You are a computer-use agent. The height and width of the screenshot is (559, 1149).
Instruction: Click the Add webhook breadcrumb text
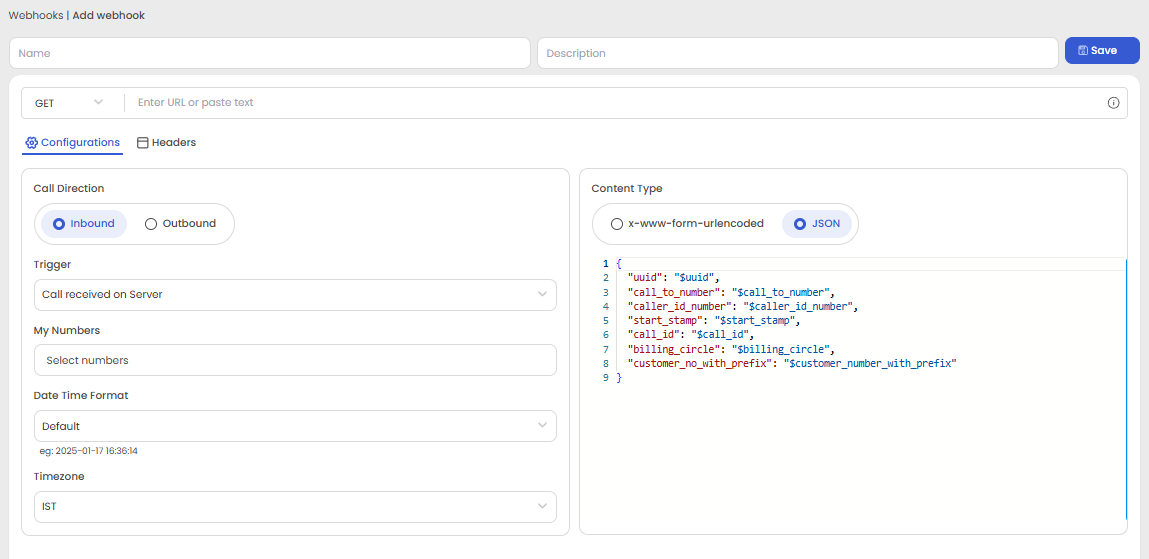pyautogui.click(x=108, y=15)
